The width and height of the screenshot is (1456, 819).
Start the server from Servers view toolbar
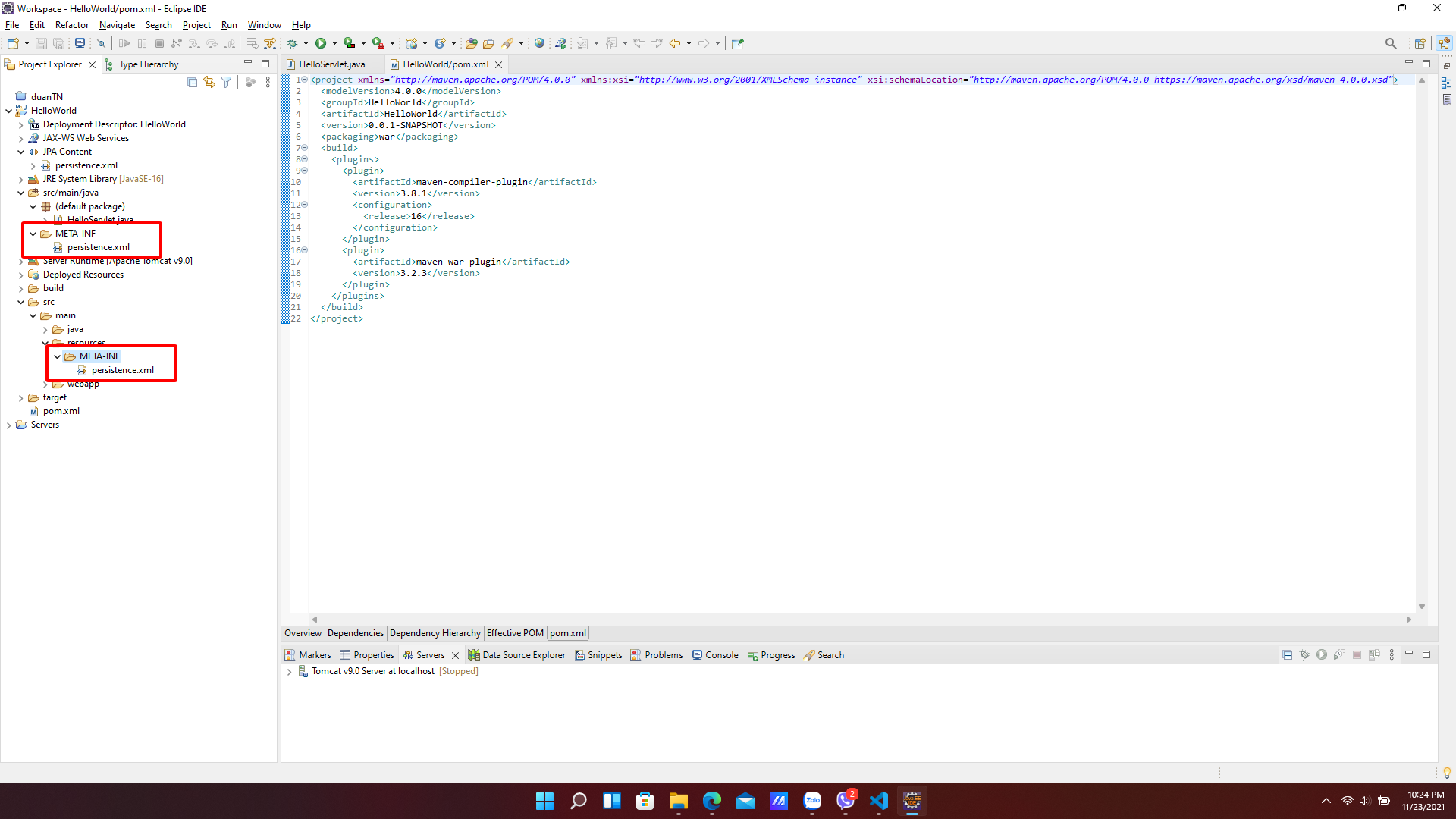click(1322, 655)
